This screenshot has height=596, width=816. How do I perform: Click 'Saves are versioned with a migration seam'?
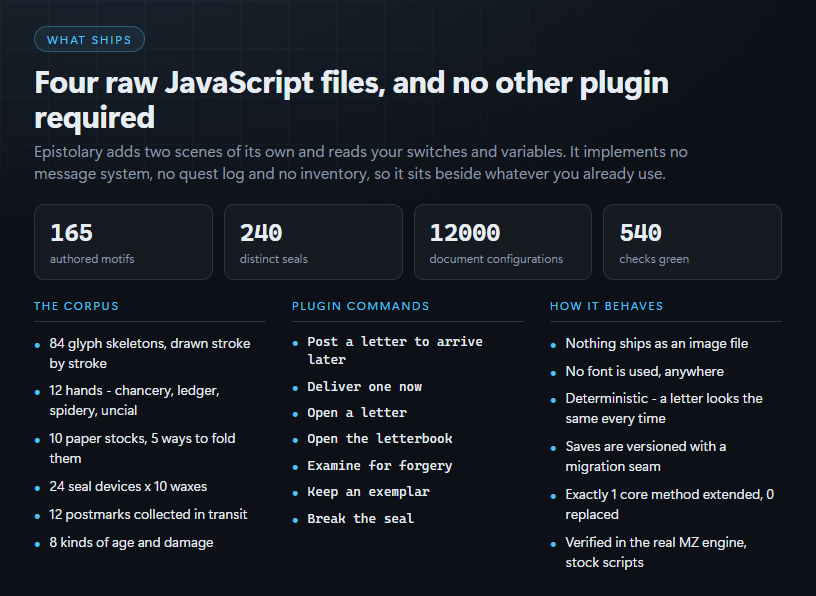[646, 456]
